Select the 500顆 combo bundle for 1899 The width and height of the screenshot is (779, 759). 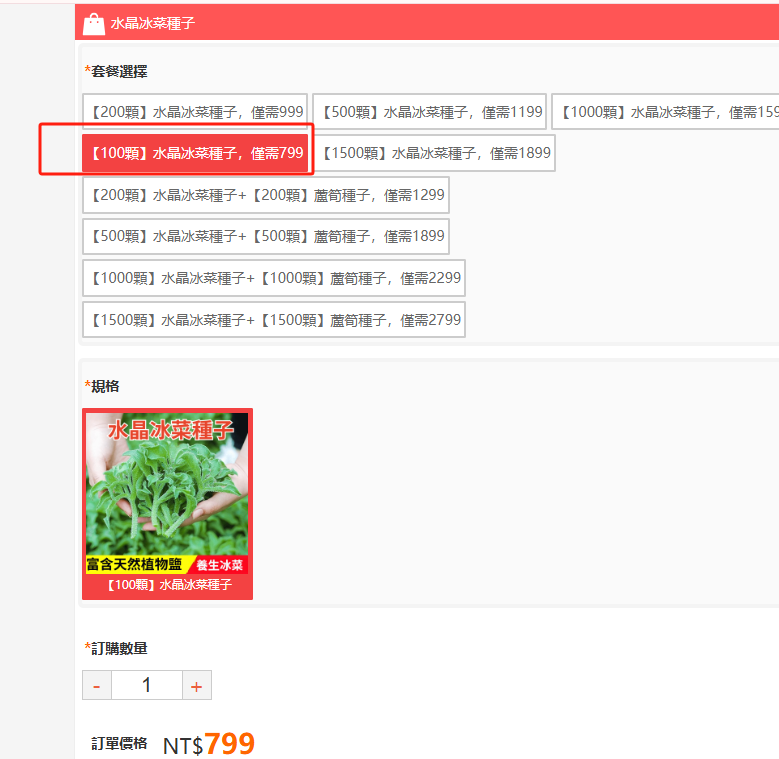click(x=266, y=236)
